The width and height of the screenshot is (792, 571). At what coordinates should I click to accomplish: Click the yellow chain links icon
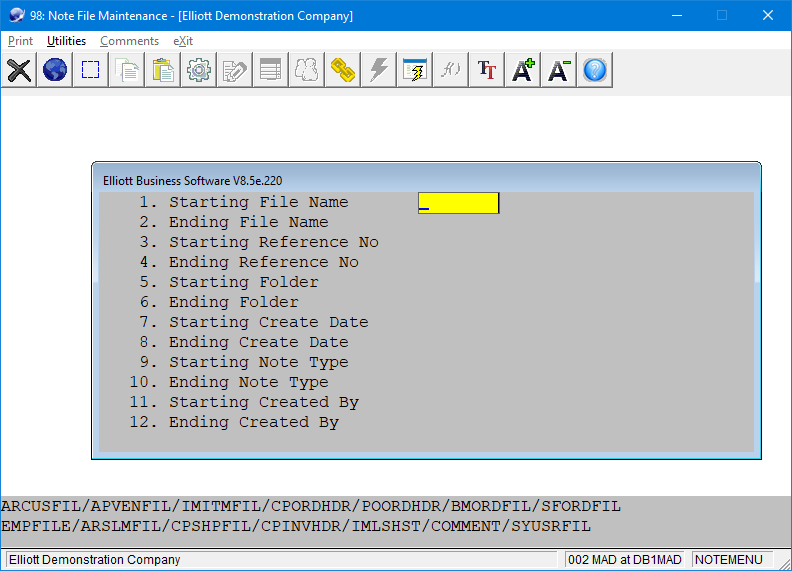(343, 70)
